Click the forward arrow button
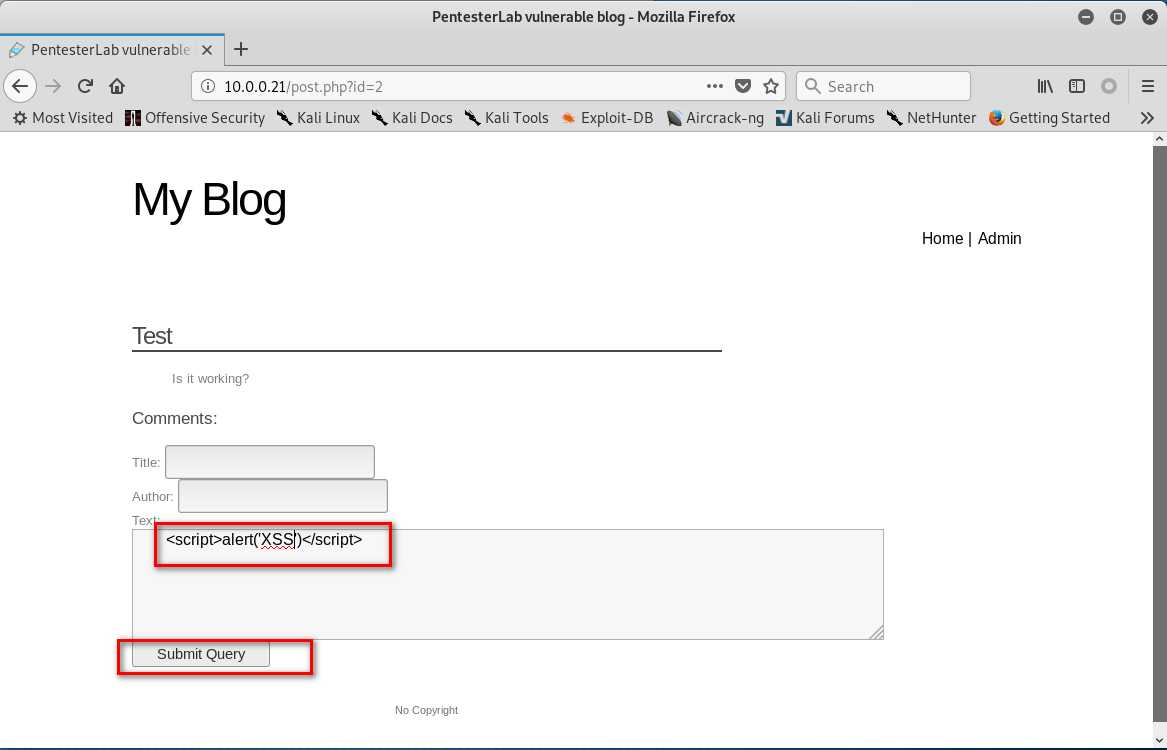The image size is (1167, 750). click(53, 86)
